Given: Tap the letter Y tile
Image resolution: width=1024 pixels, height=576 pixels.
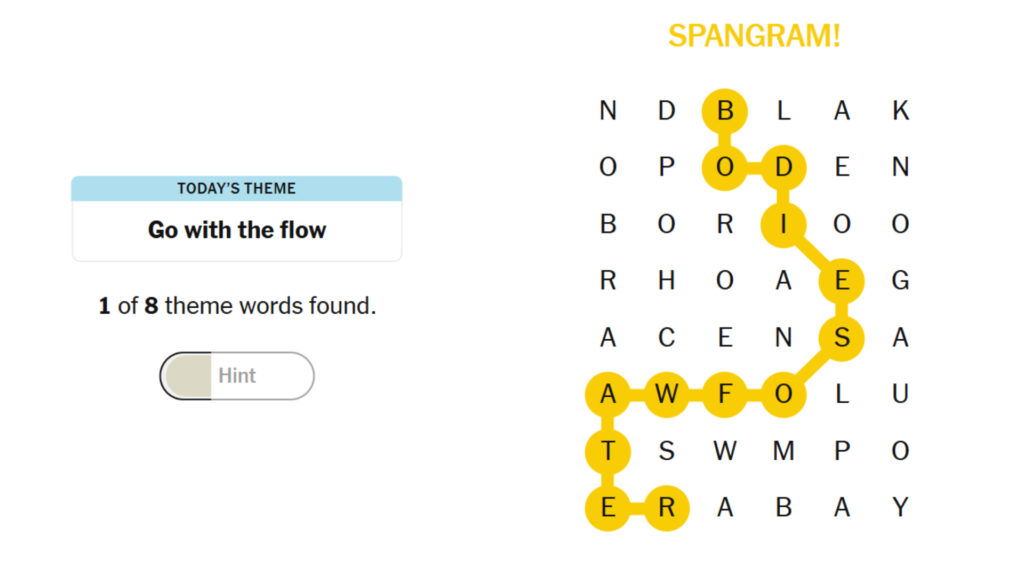Looking at the screenshot, I should coord(900,508).
